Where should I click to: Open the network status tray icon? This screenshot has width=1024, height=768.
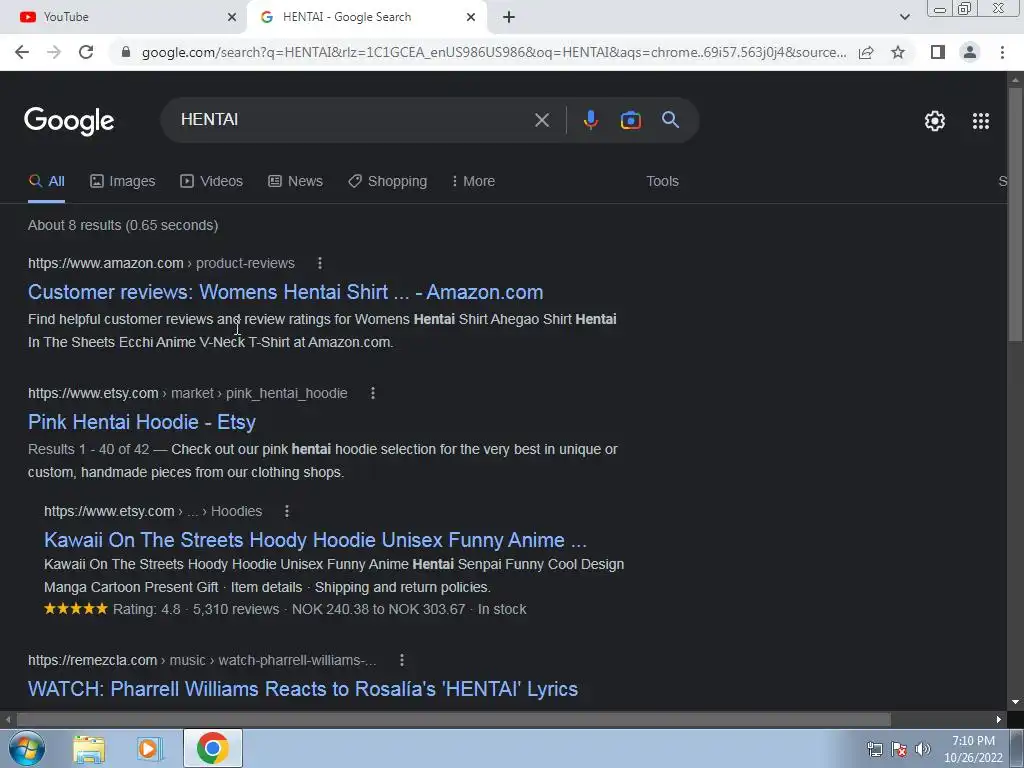click(x=874, y=749)
